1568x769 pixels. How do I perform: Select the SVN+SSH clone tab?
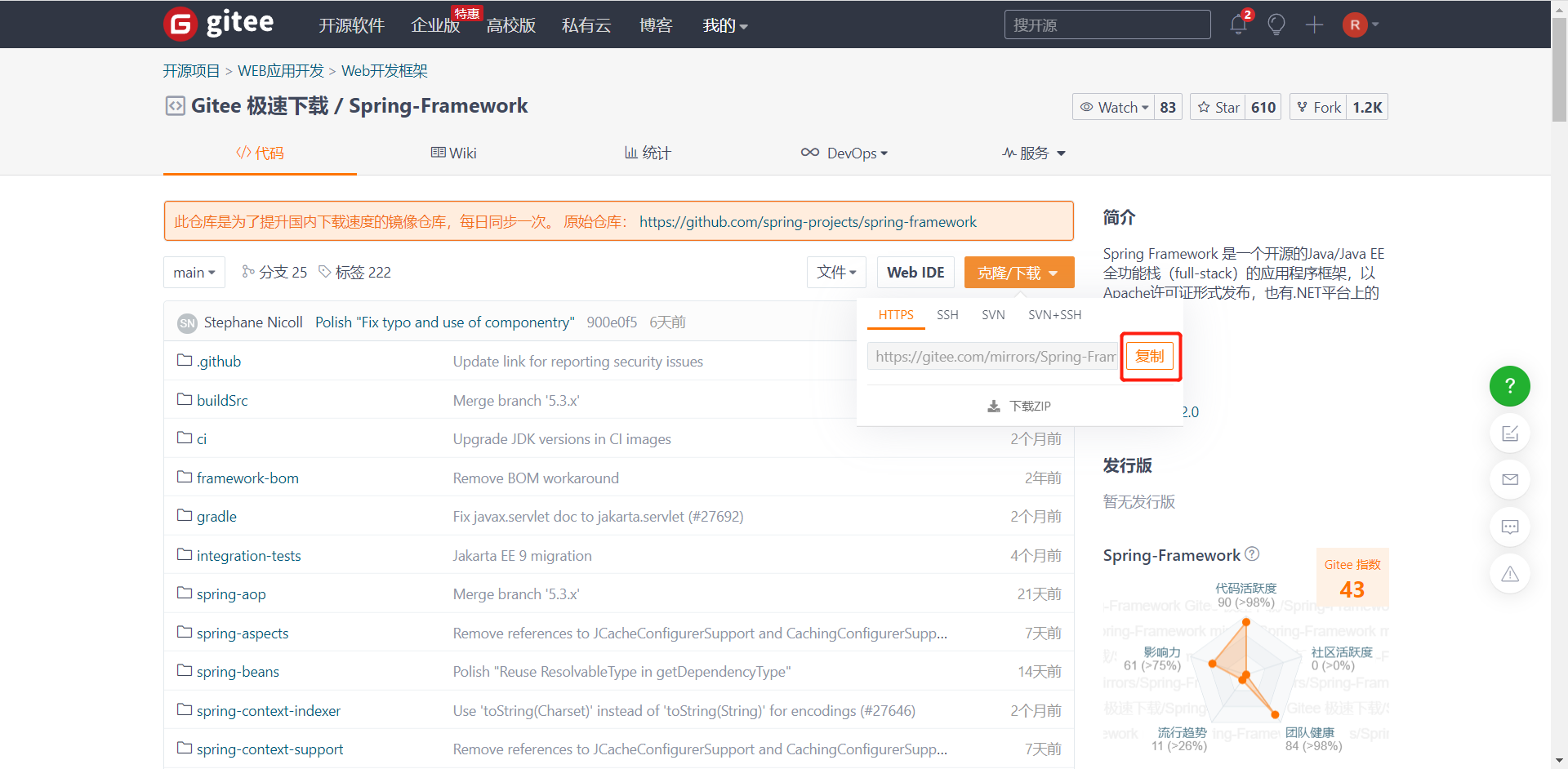(x=1054, y=315)
